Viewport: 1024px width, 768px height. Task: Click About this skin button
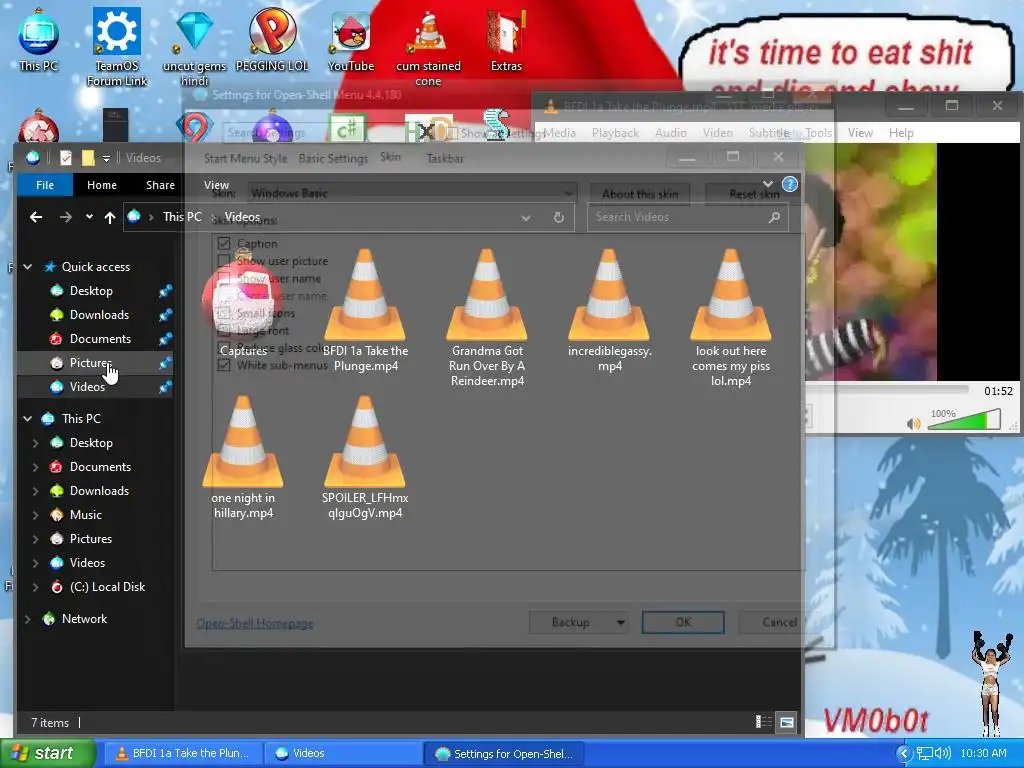point(640,194)
